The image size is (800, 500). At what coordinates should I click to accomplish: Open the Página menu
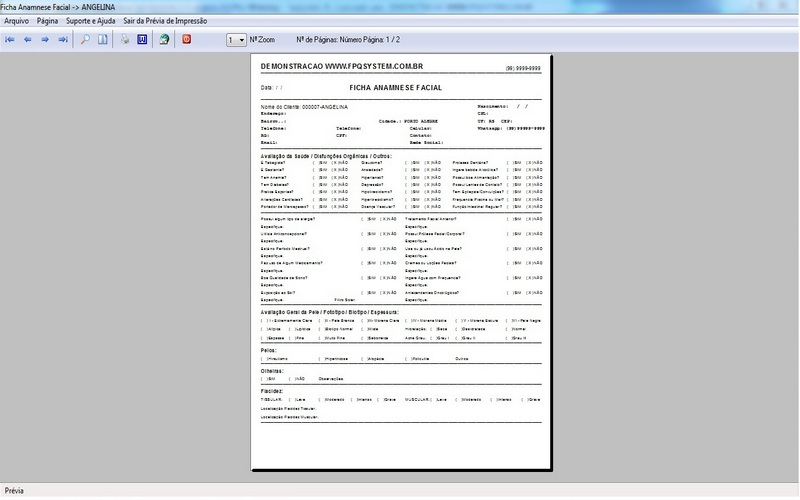(x=47, y=21)
